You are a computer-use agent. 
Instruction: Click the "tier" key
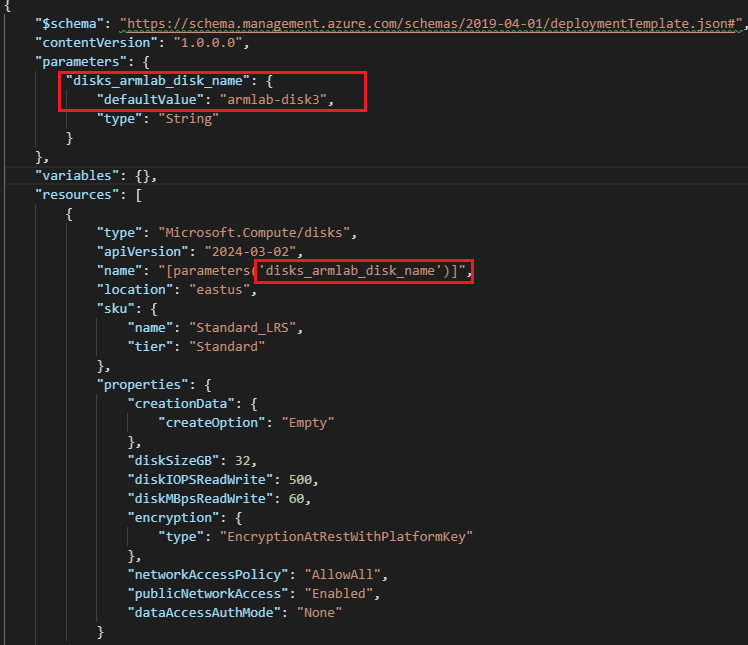pos(150,347)
